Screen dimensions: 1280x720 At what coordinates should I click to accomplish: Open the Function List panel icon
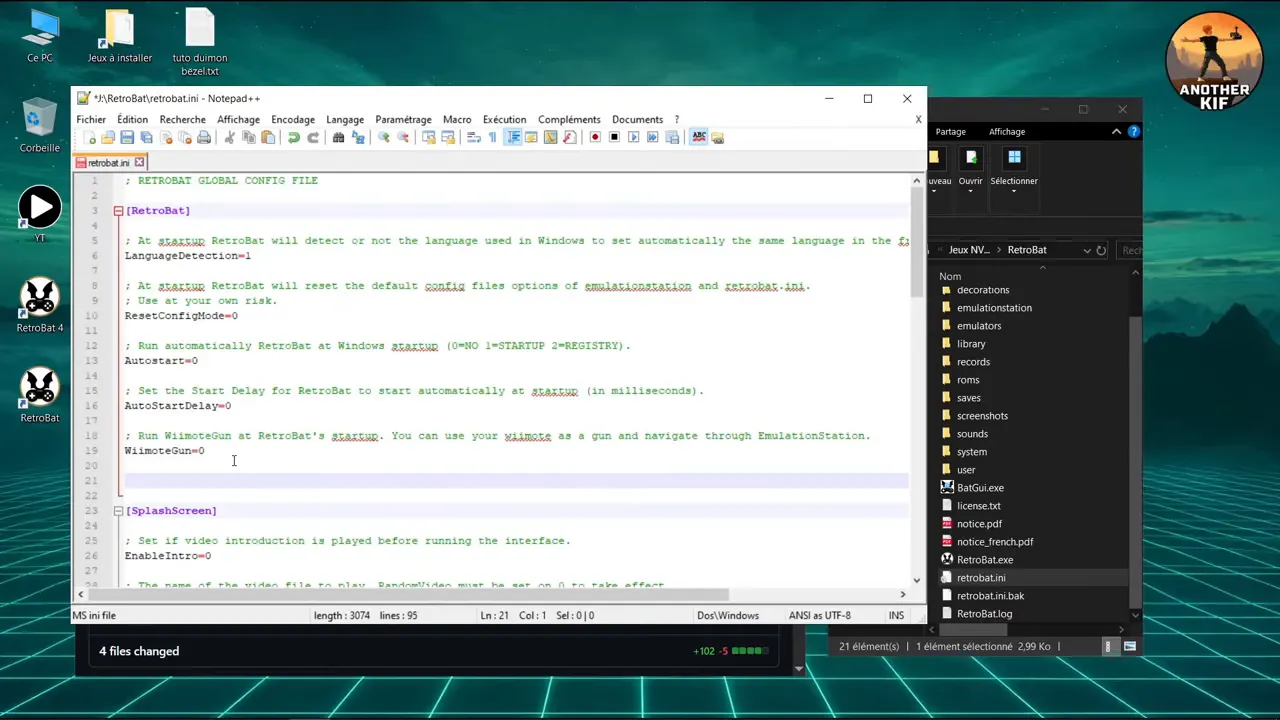click(569, 138)
